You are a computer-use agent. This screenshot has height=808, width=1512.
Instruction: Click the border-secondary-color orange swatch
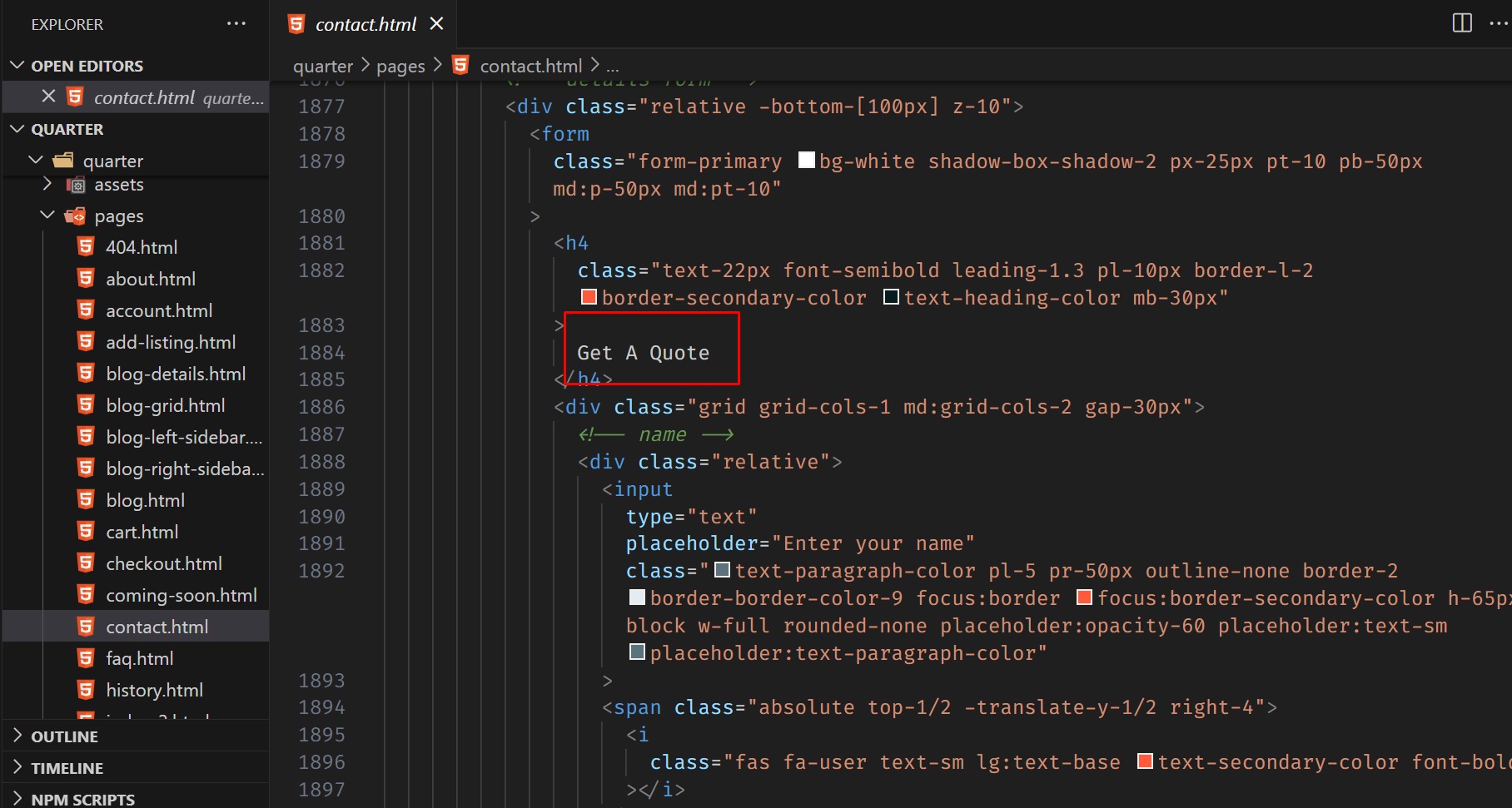pos(589,297)
